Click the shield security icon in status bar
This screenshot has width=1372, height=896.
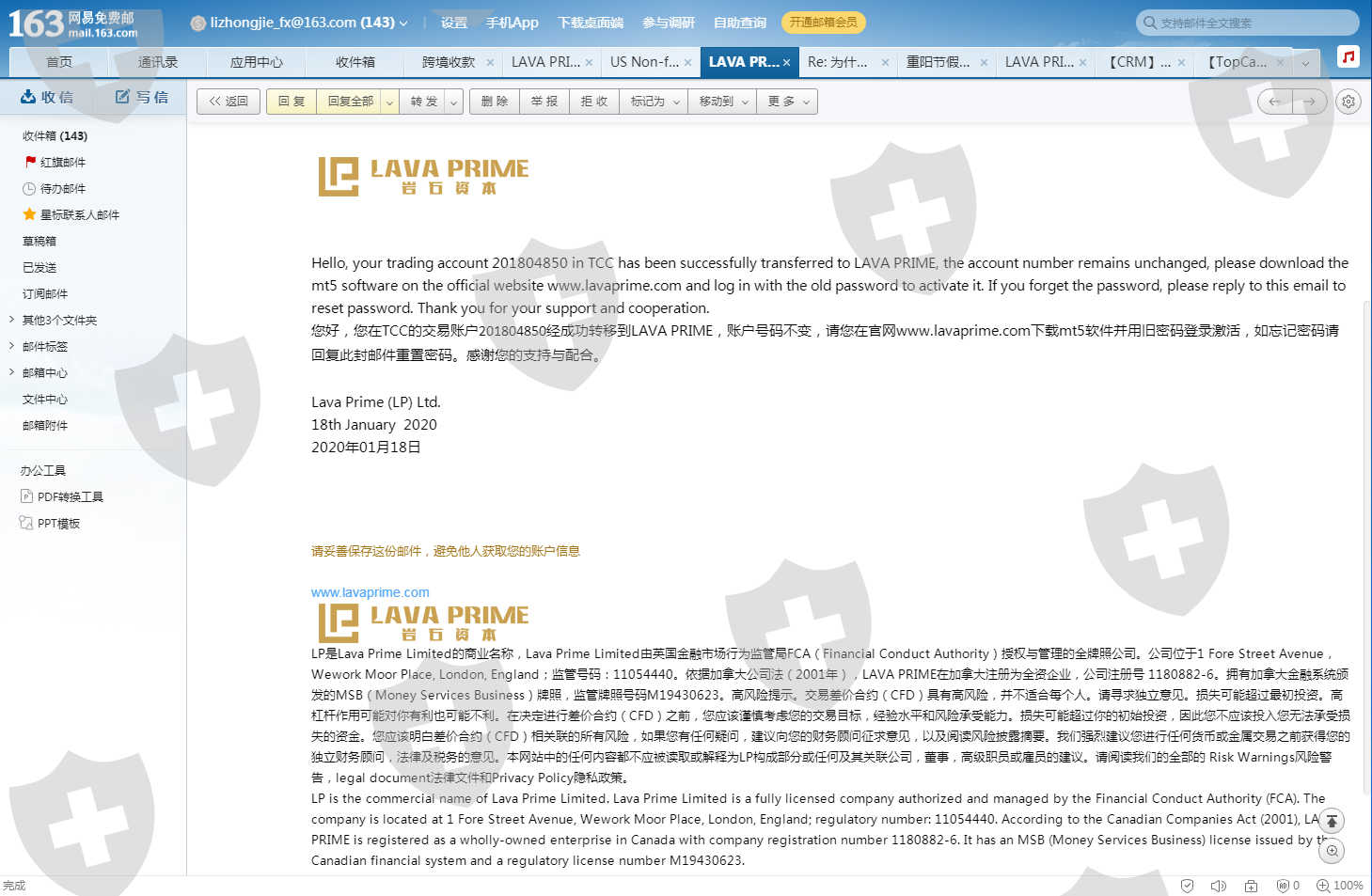(1188, 886)
